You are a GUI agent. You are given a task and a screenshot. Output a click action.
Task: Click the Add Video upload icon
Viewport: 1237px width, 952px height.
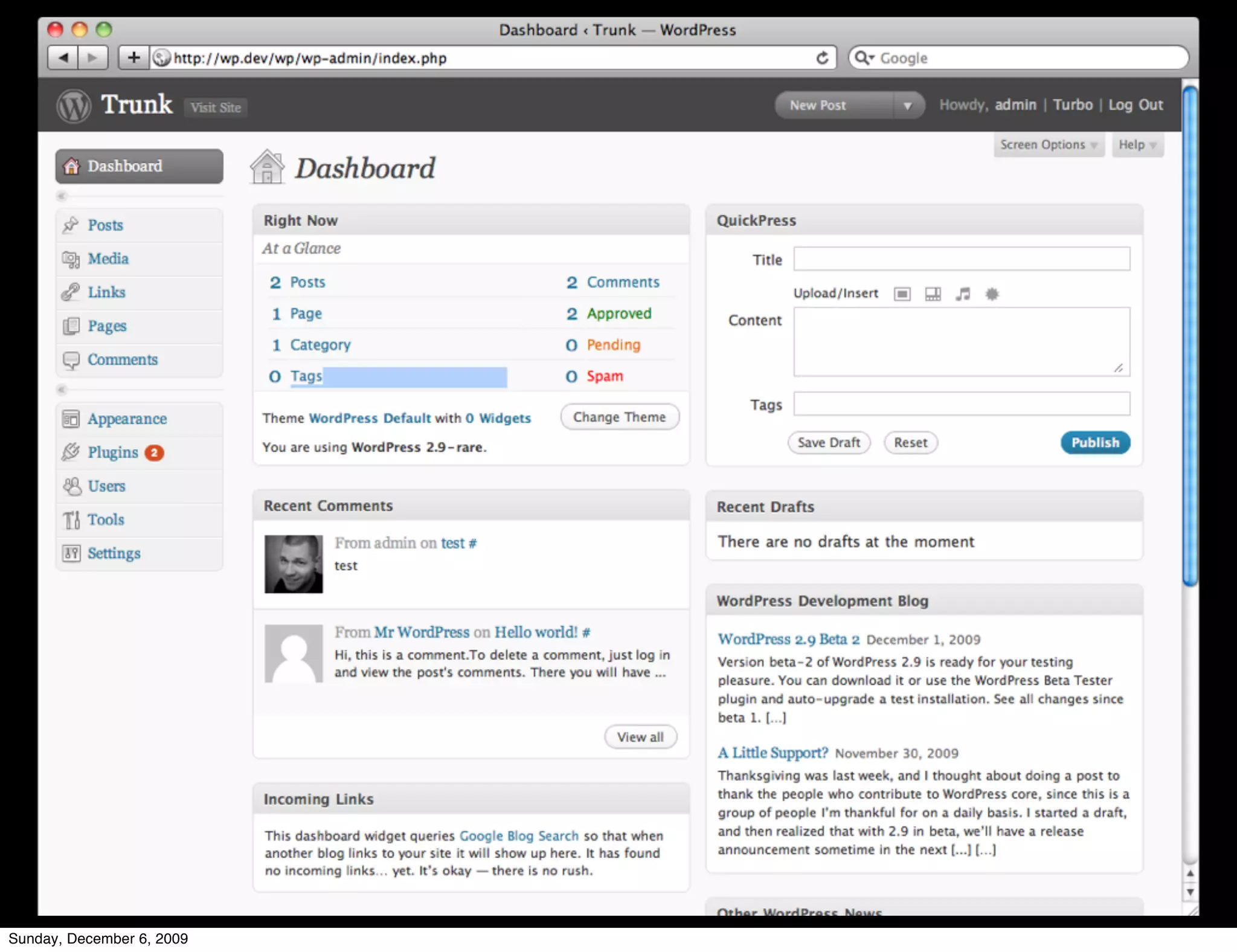tap(933, 294)
